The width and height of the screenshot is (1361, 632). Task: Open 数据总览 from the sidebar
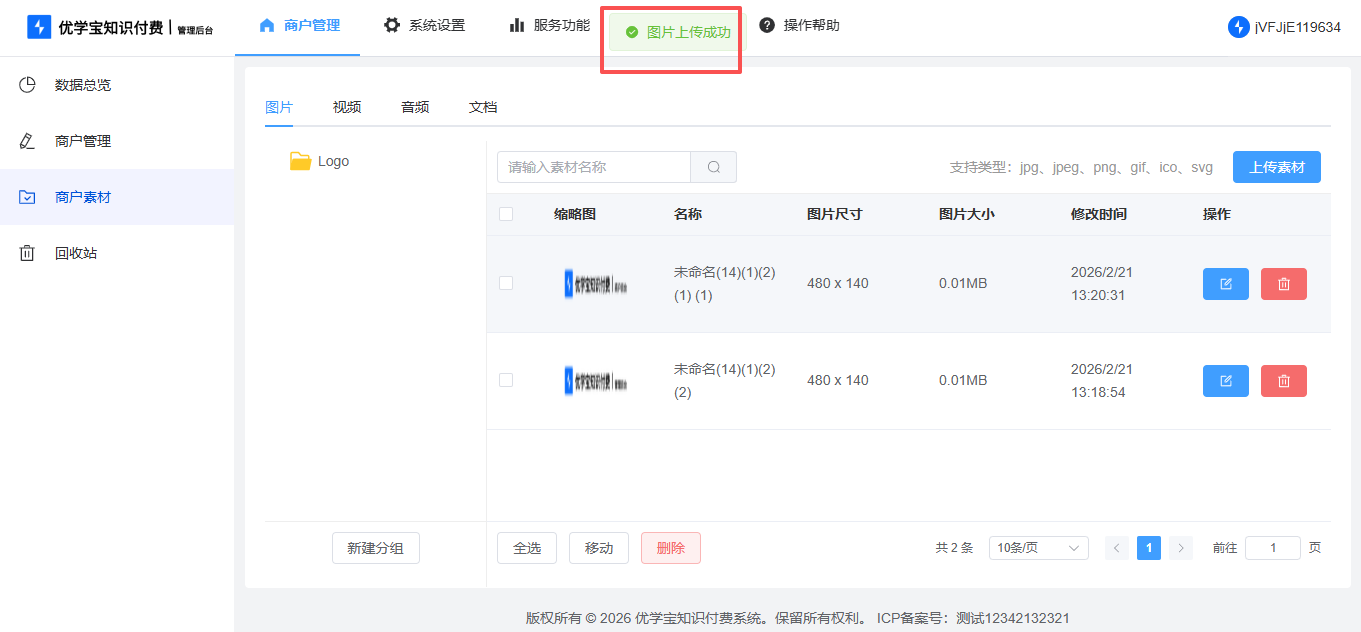82,85
